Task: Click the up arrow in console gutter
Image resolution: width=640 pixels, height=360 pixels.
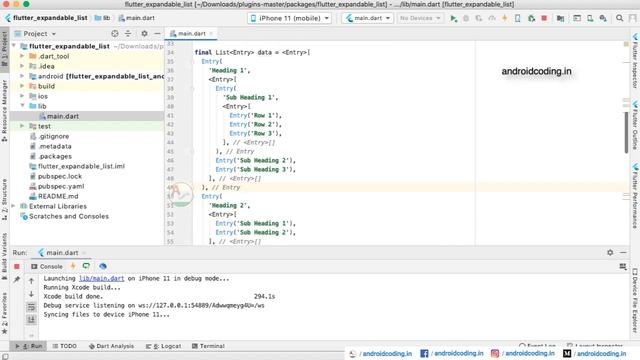Action: [31, 280]
